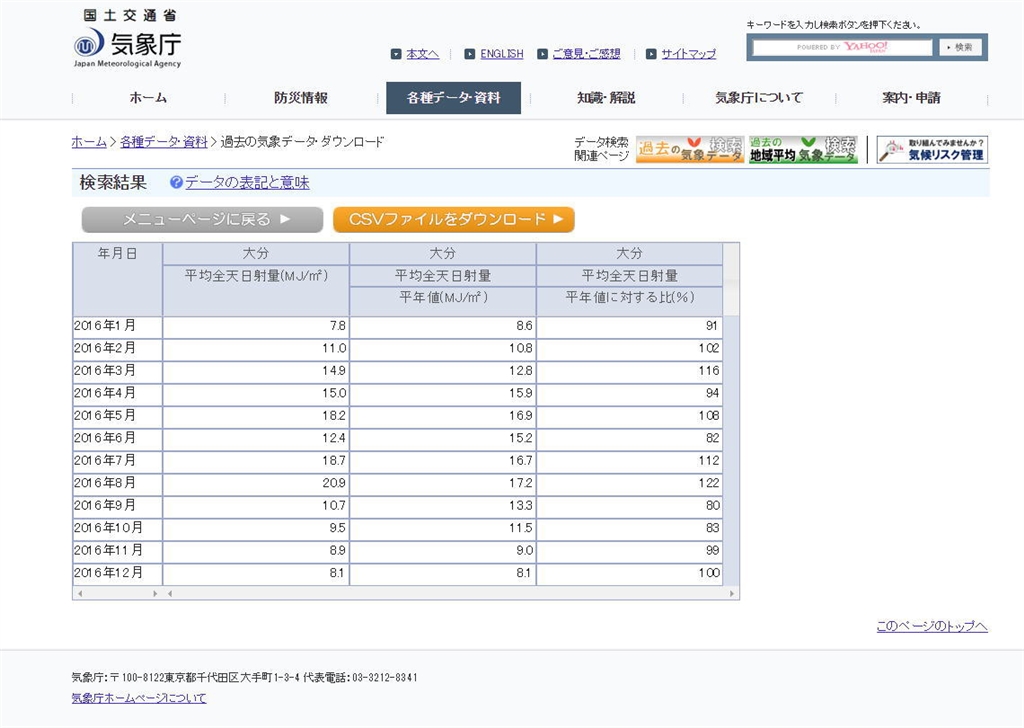Click the arrow icon before 本文へ
Viewport: 1024px width, 728px height.
click(396, 54)
